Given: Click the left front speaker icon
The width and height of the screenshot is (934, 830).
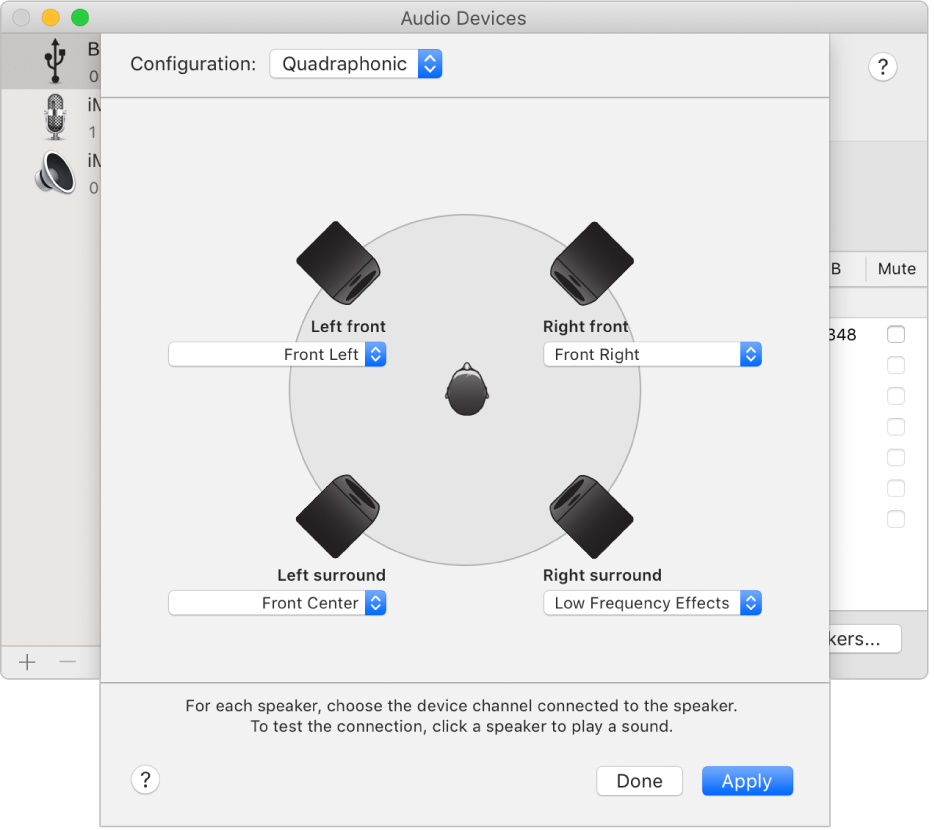Looking at the screenshot, I should (x=338, y=263).
